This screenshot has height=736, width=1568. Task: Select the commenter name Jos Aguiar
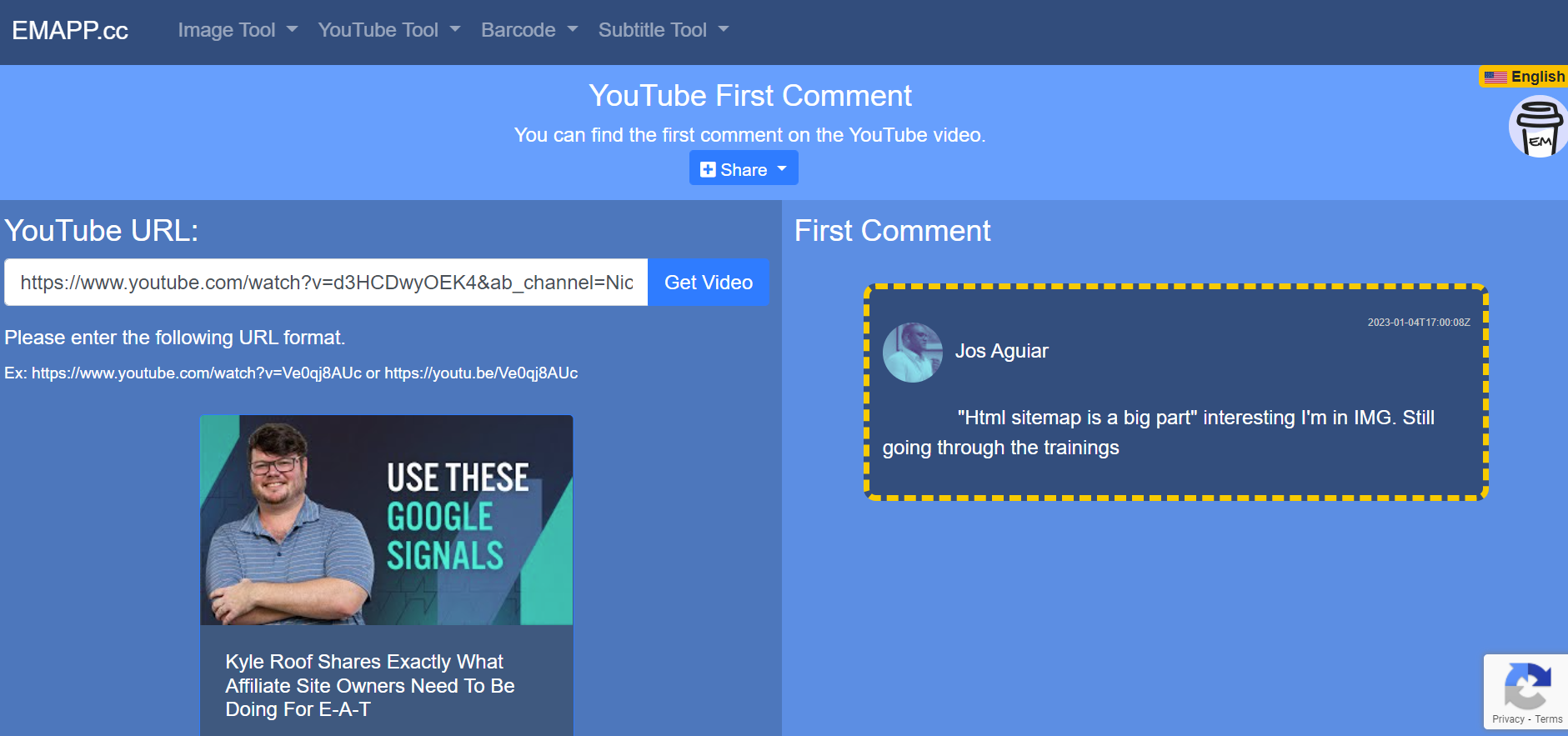tap(1001, 351)
